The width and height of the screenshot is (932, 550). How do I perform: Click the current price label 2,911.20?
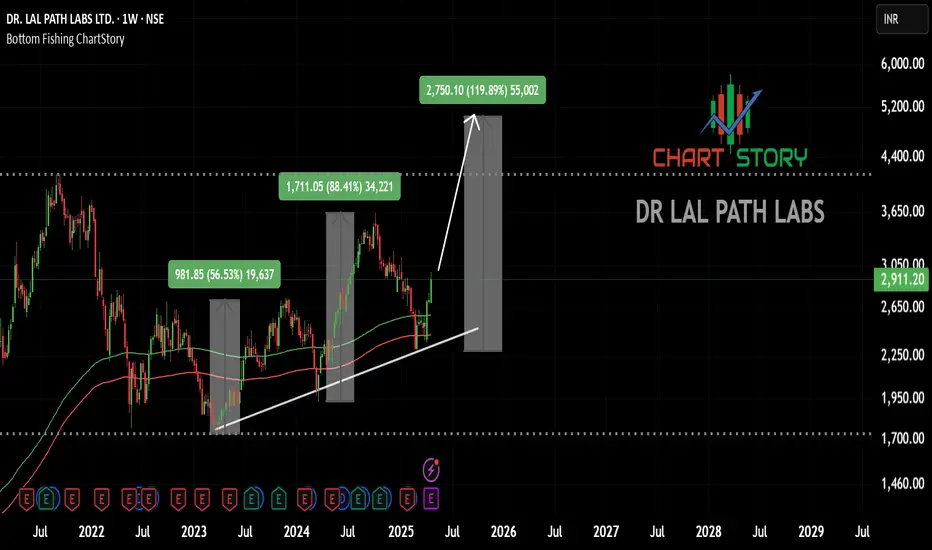pos(902,279)
